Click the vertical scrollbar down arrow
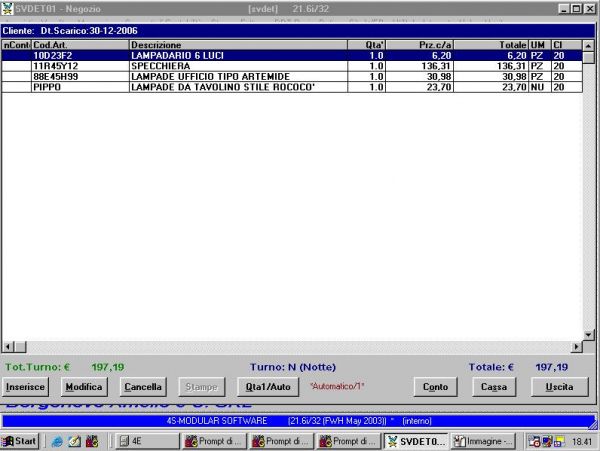The width and height of the screenshot is (600, 451). point(589,334)
